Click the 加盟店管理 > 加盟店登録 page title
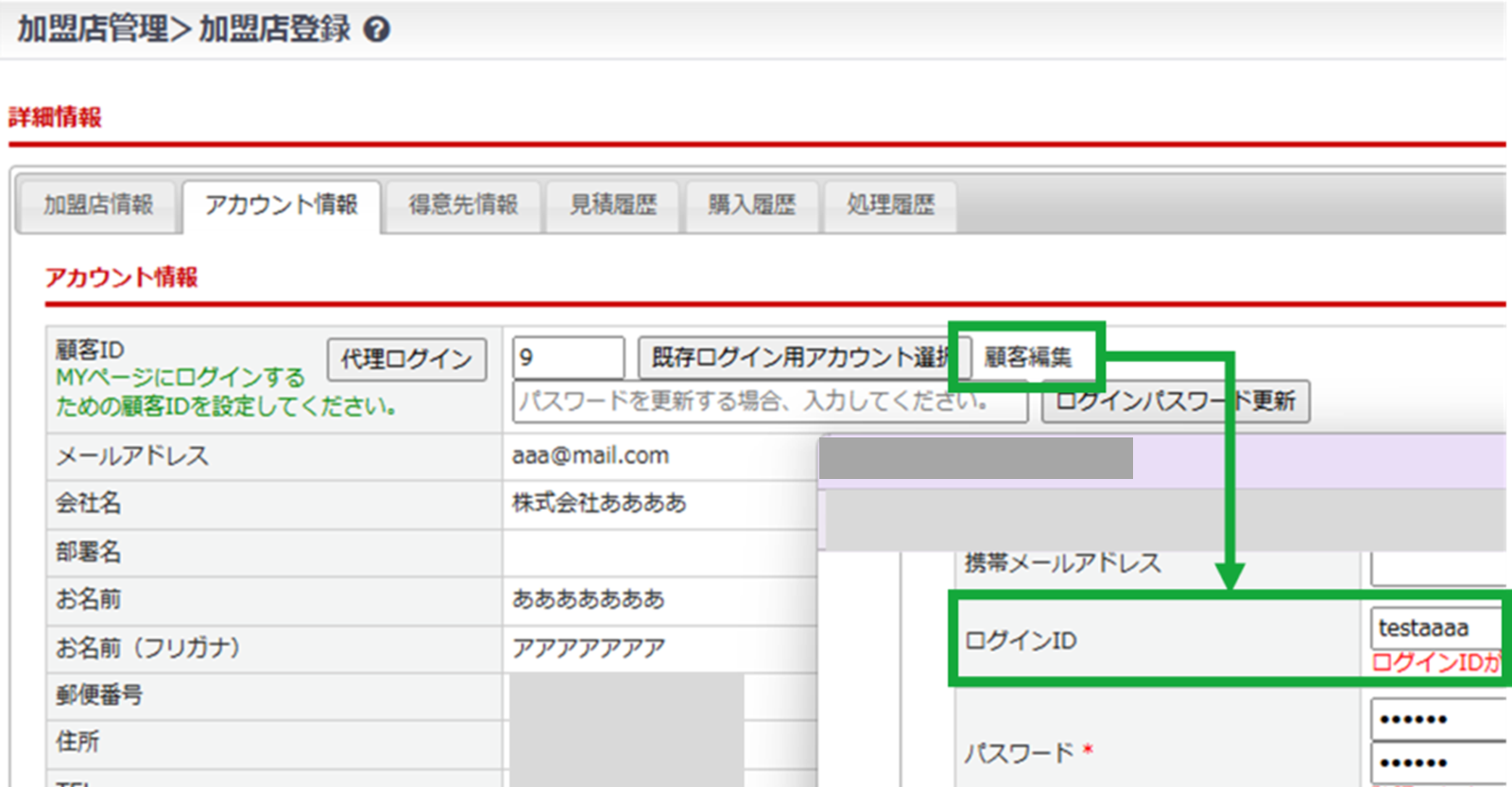This screenshot has height=787, width=1512. [183, 29]
